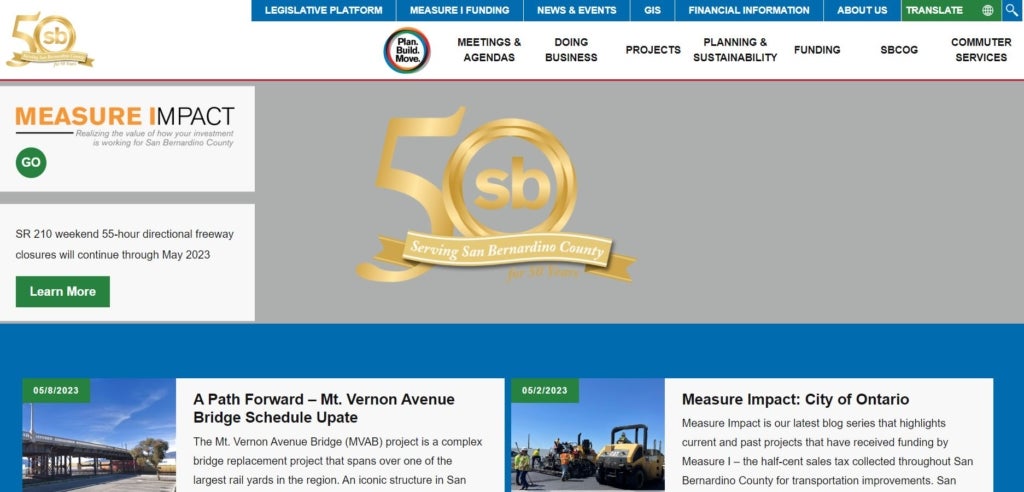Click the SR 210 weekend closures notice text

coord(125,244)
